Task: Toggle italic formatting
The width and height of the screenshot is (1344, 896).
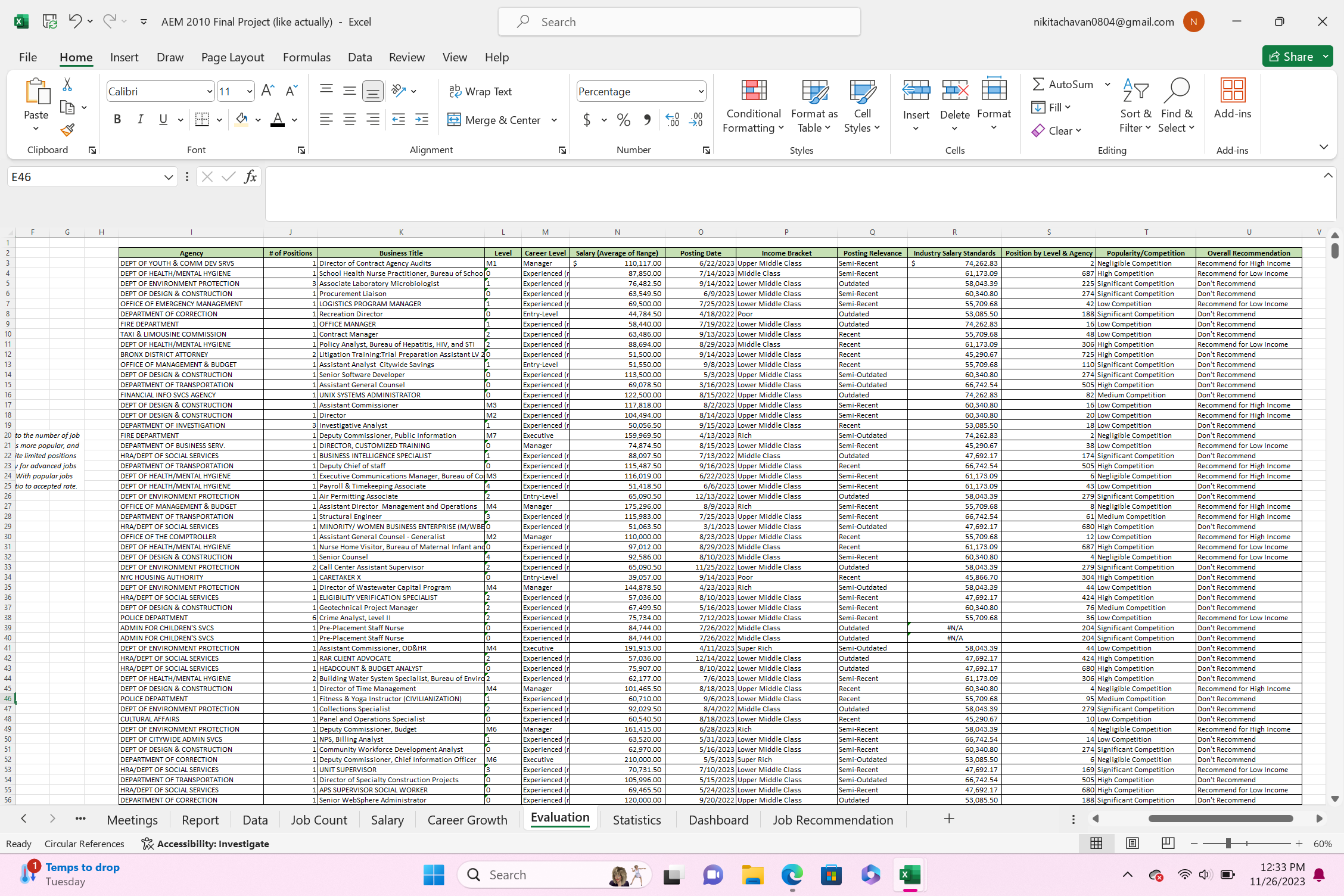Action: pyautogui.click(x=140, y=119)
